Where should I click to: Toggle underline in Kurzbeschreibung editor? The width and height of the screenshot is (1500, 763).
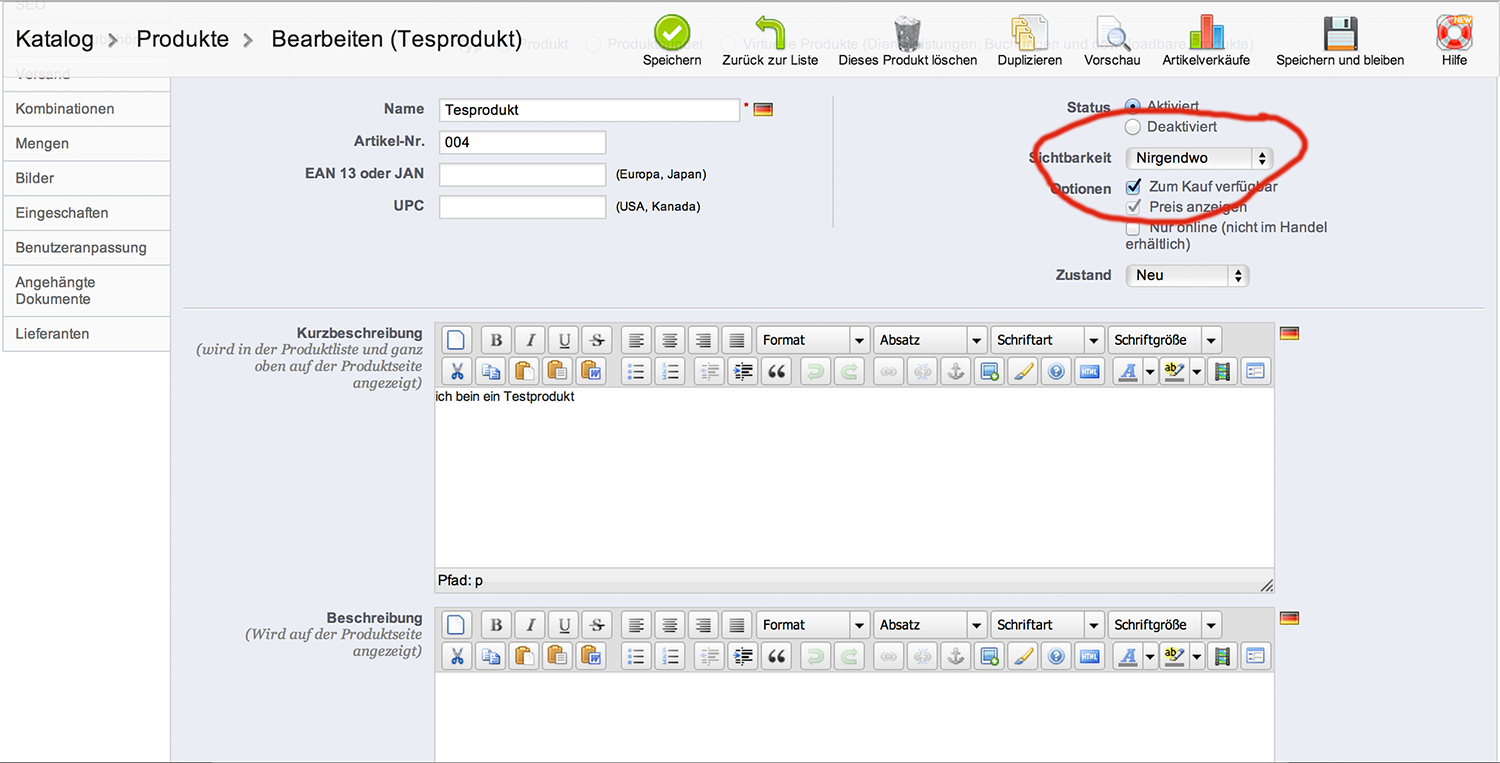point(564,340)
